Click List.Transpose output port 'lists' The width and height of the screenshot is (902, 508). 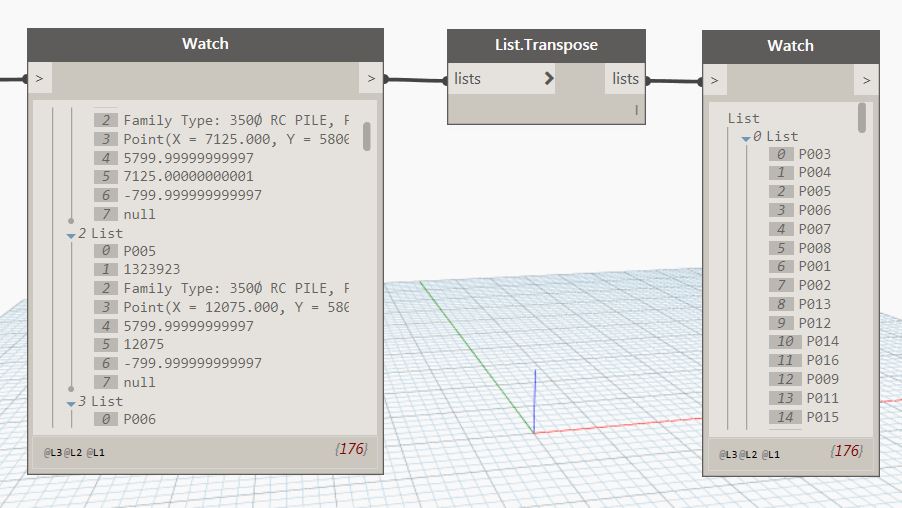pyautogui.click(x=625, y=79)
